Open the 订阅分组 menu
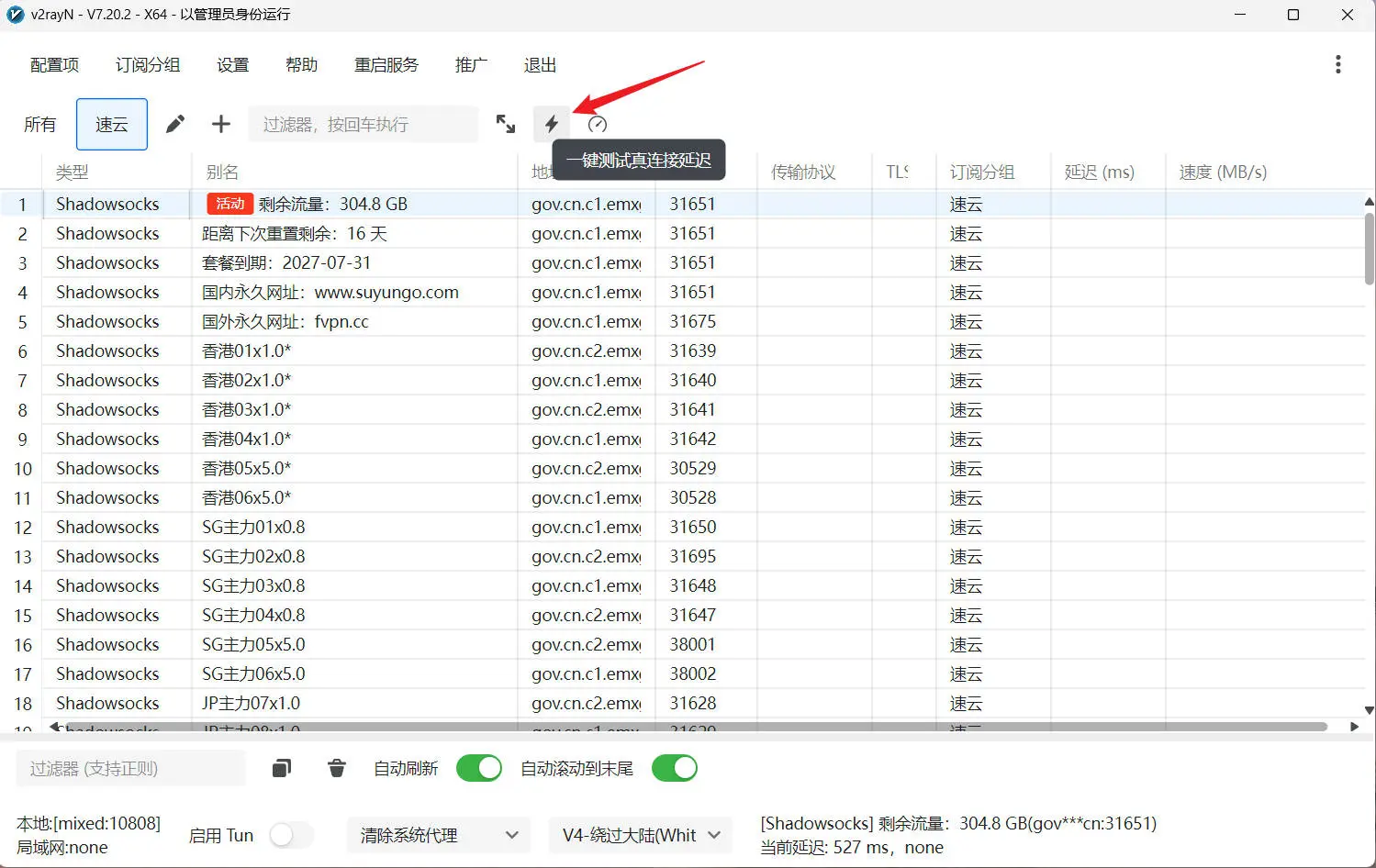 [x=147, y=64]
